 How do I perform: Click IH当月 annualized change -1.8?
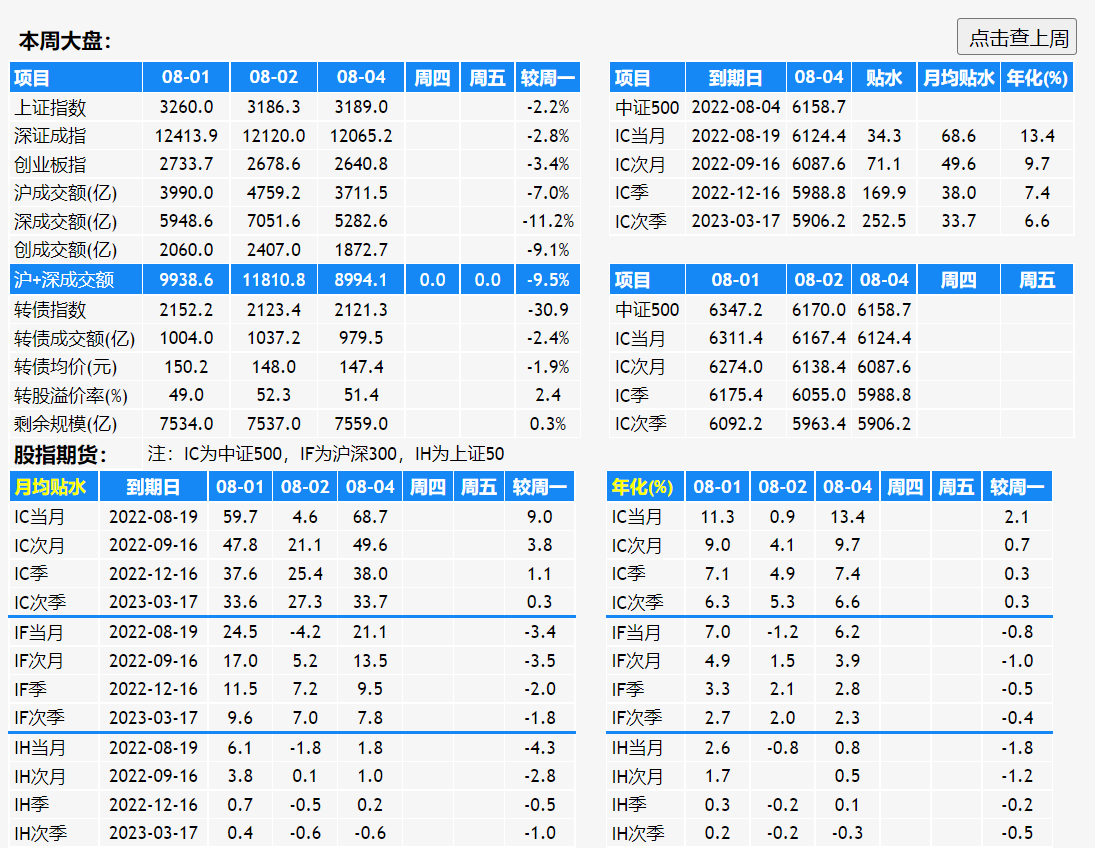coord(1017,748)
